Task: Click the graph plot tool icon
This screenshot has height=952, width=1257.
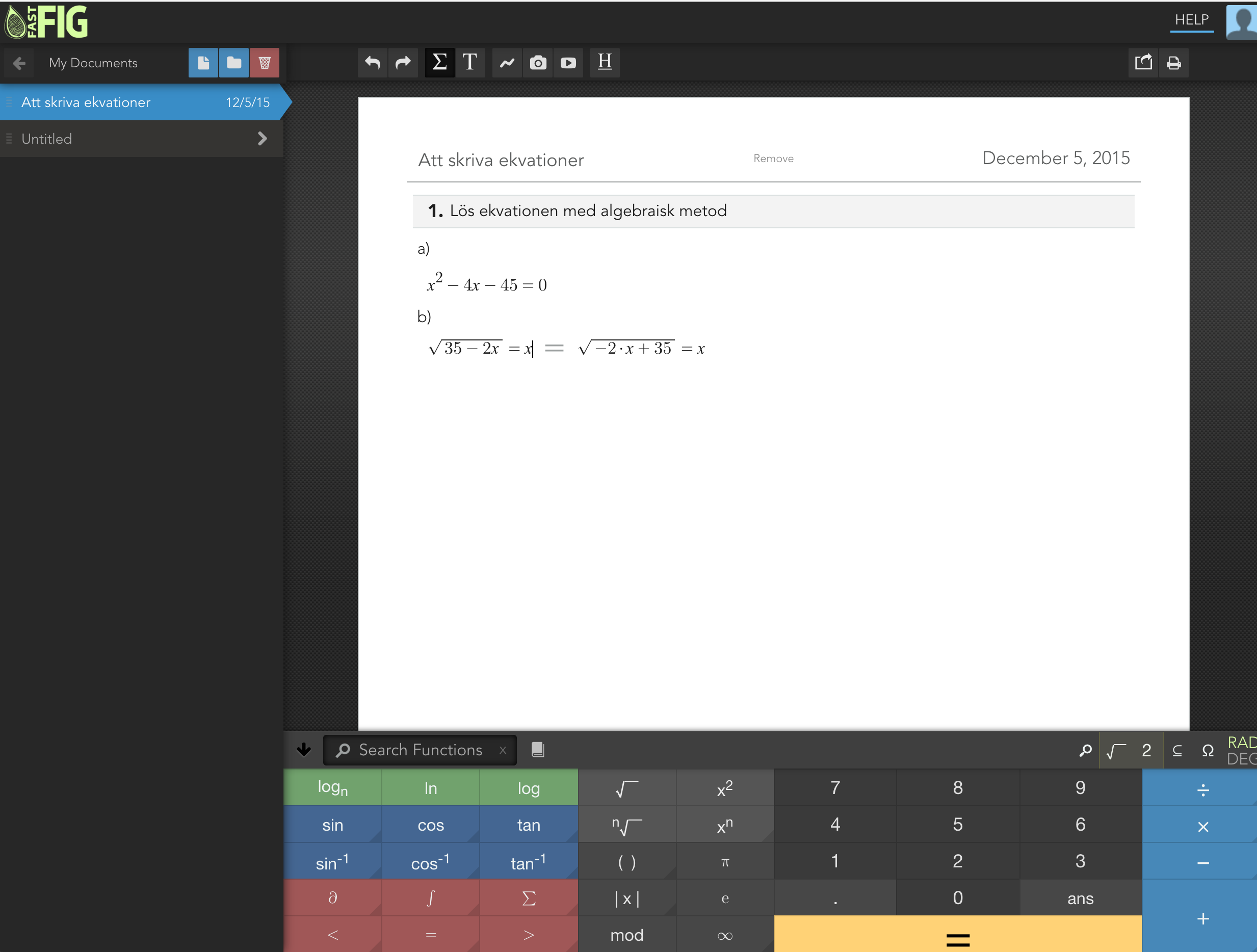Action: [507, 63]
